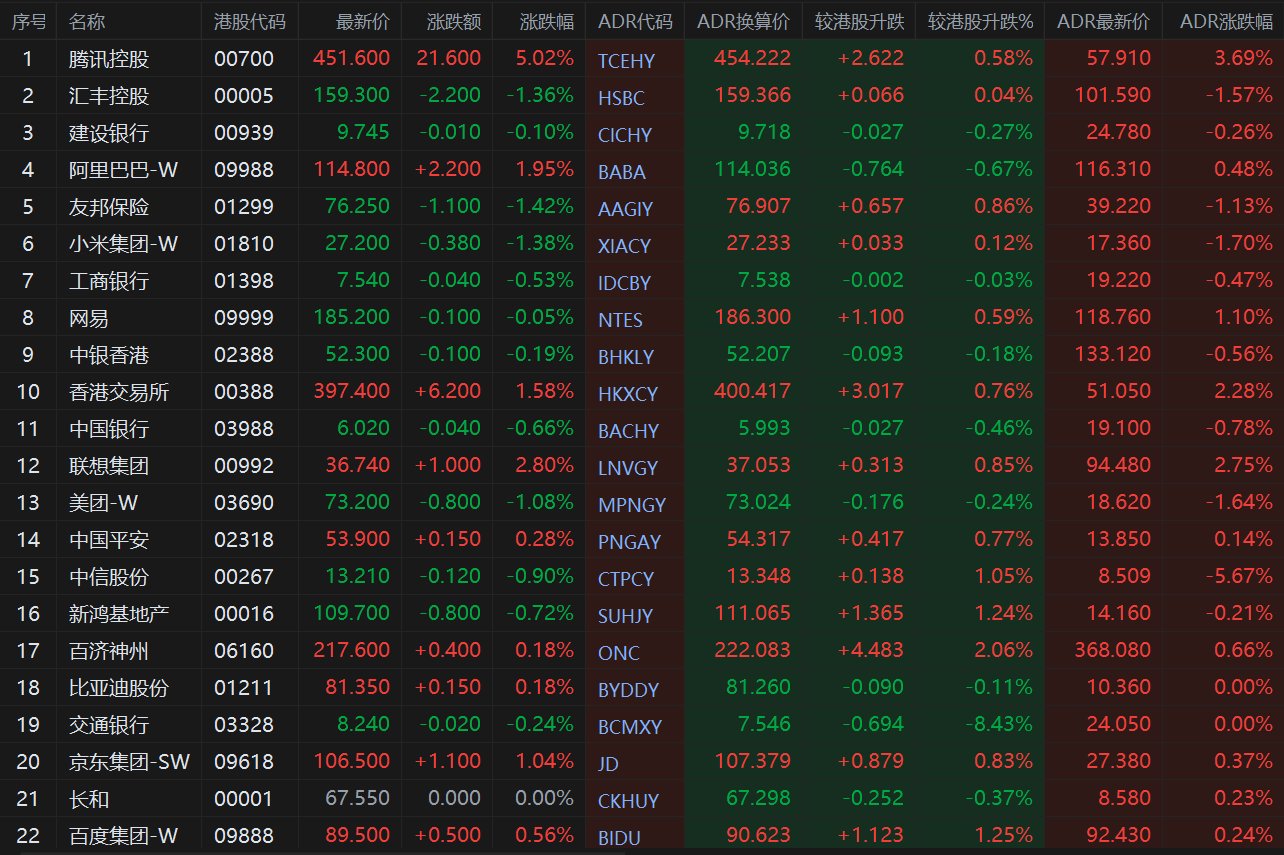Click the ADR ticker ONC
This screenshot has height=855, width=1284.
[619, 653]
